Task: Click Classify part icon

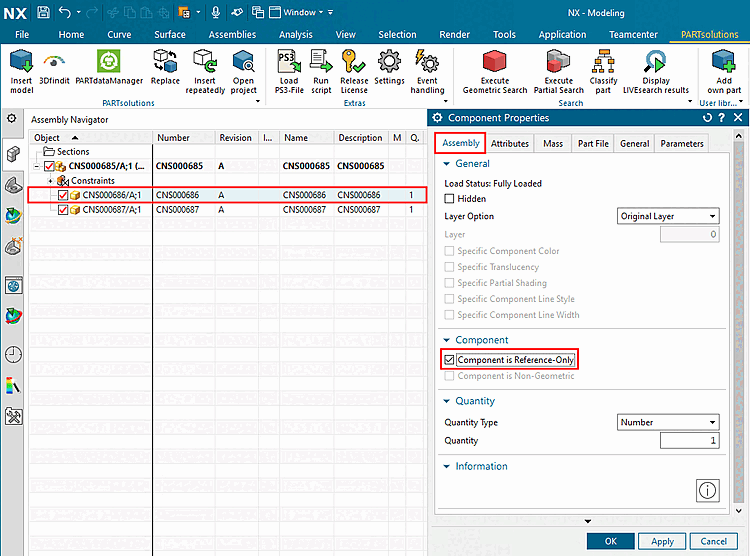Action: [x=603, y=62]
